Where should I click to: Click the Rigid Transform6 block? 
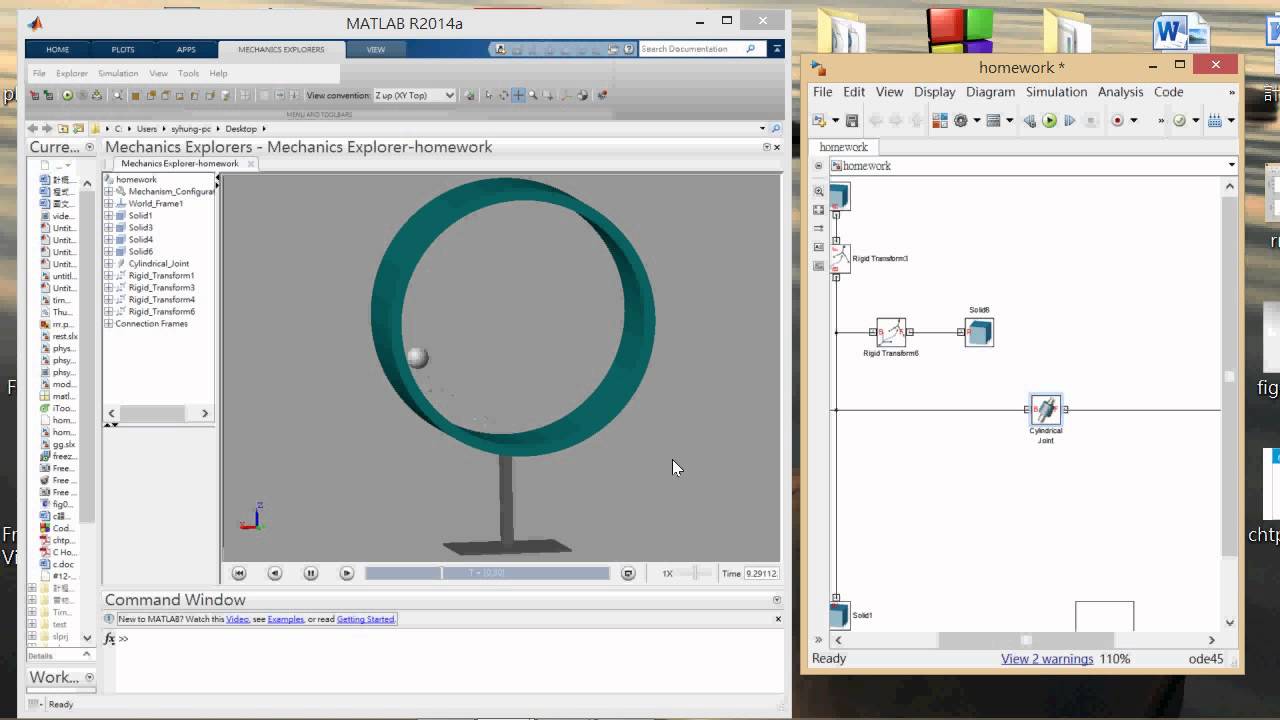(891, 332)
